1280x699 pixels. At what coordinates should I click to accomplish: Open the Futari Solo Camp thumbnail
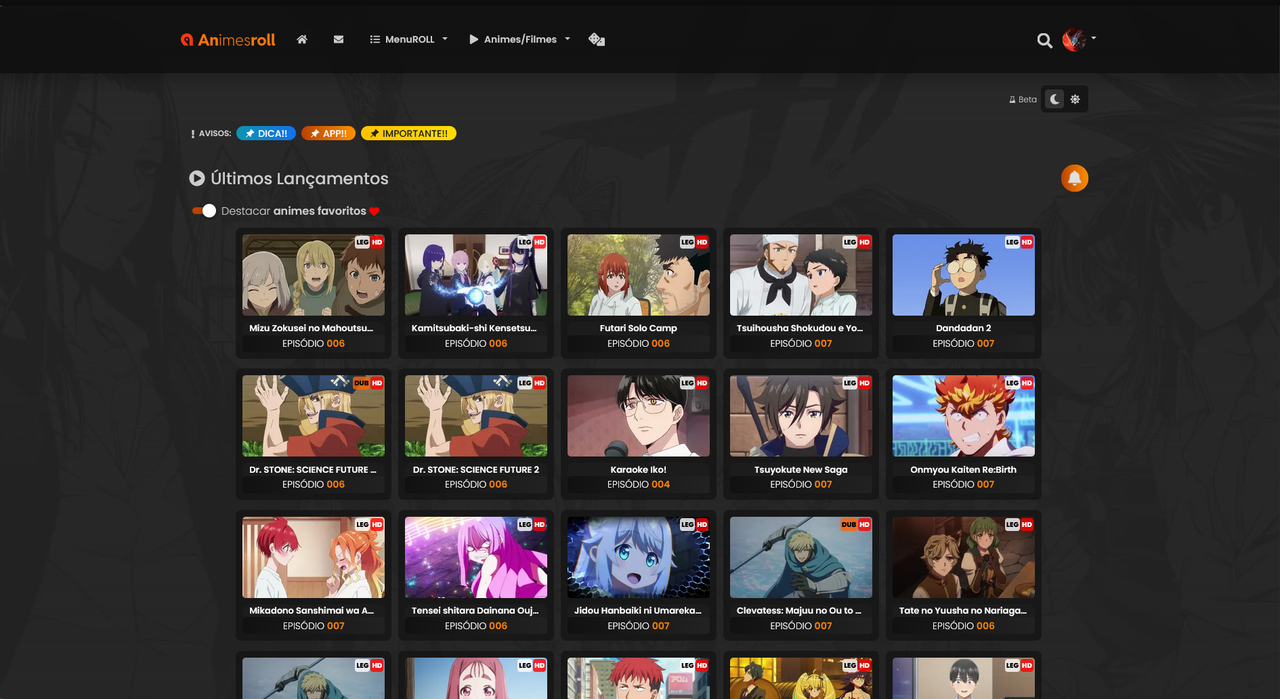coord(638,275)
